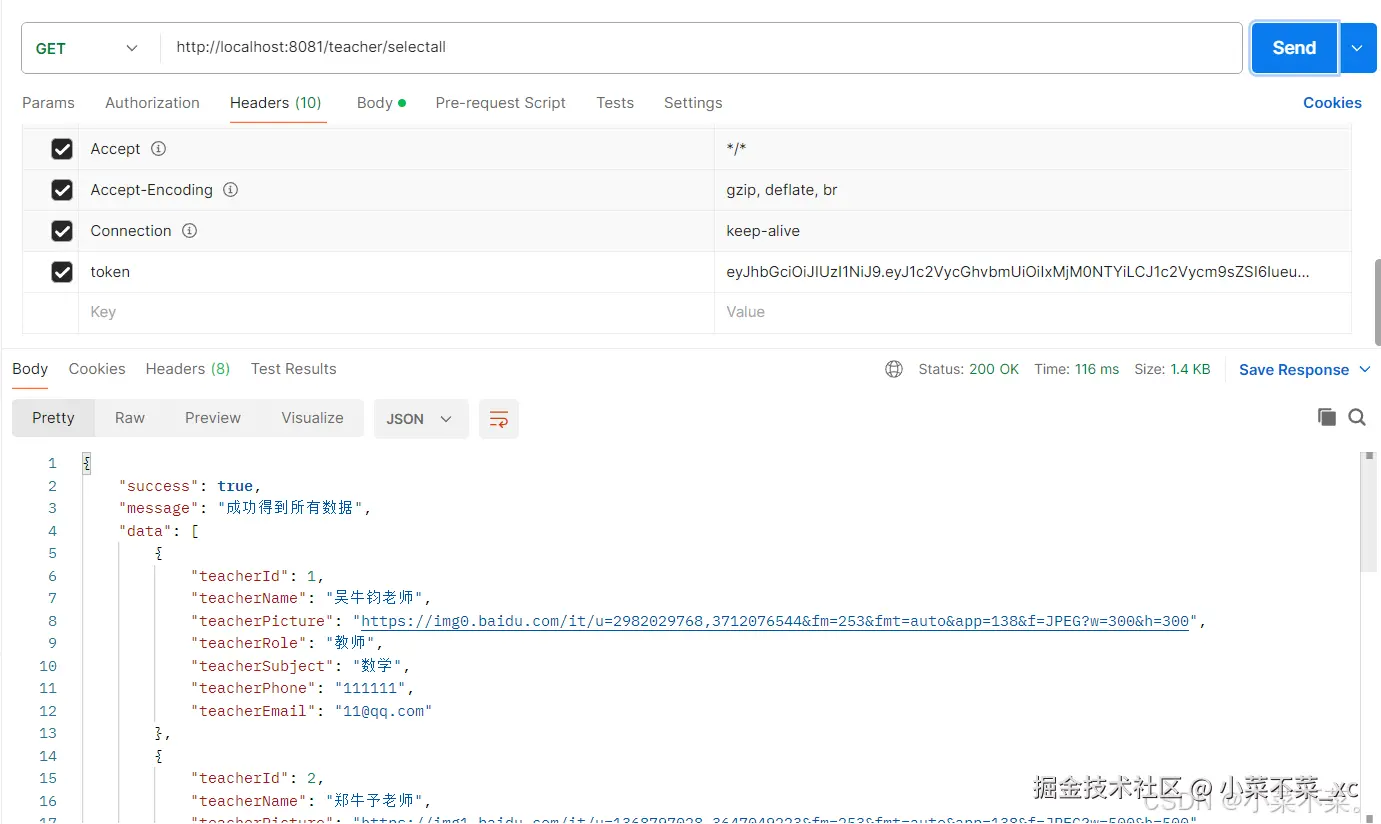Image resolution: width=1381 pixels, height=824 pixels.
Task: Open the img0.baidu.com teacherPicture link
Action: click(x=775, y=621)
